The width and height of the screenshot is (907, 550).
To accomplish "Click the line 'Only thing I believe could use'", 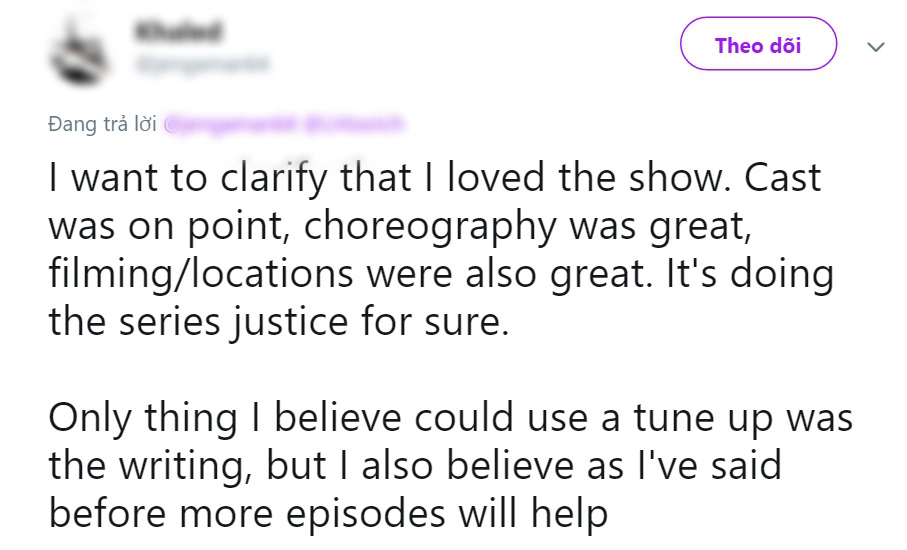I will tap(318, 418).
